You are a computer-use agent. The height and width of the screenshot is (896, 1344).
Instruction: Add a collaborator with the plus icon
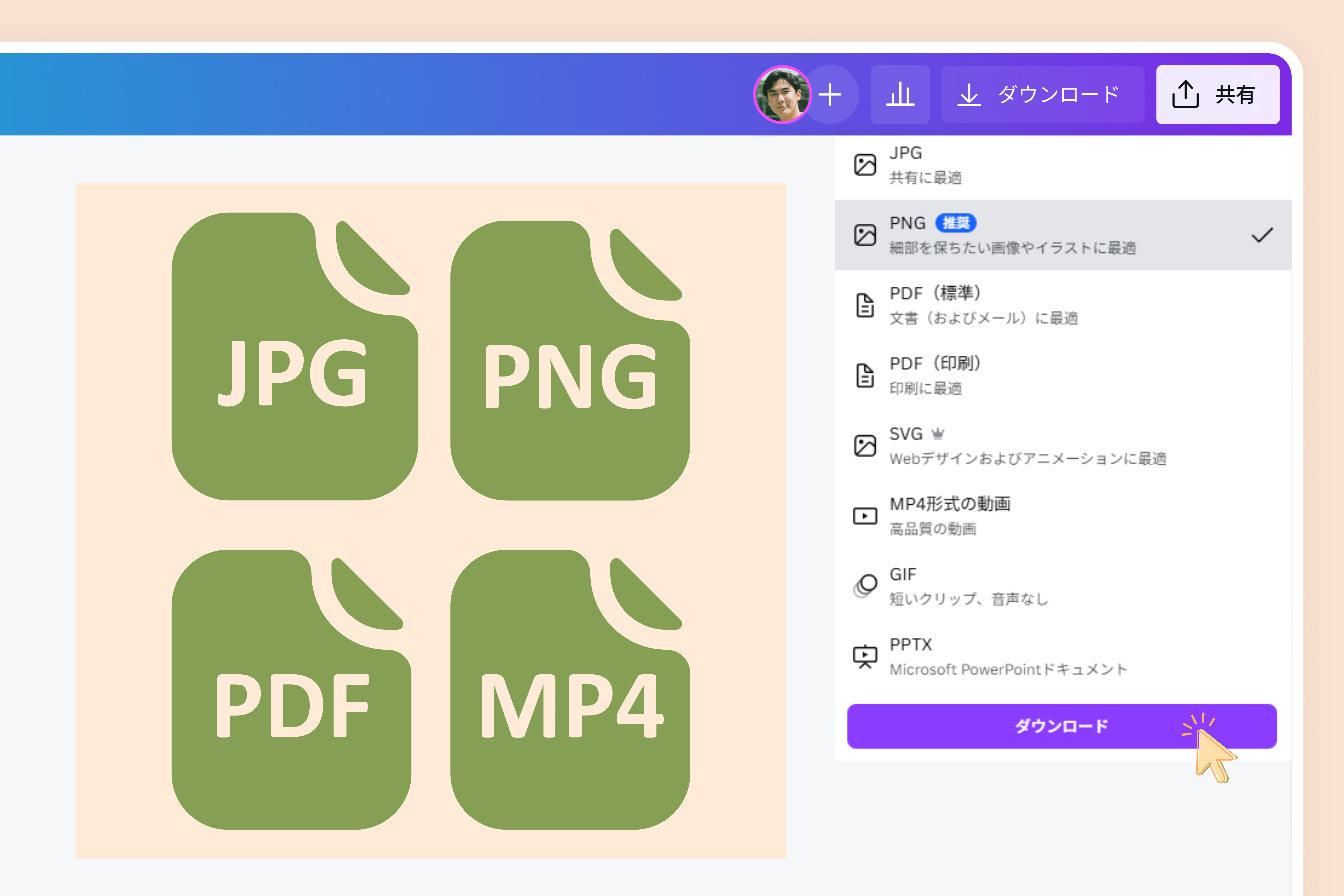click(830, 95)
